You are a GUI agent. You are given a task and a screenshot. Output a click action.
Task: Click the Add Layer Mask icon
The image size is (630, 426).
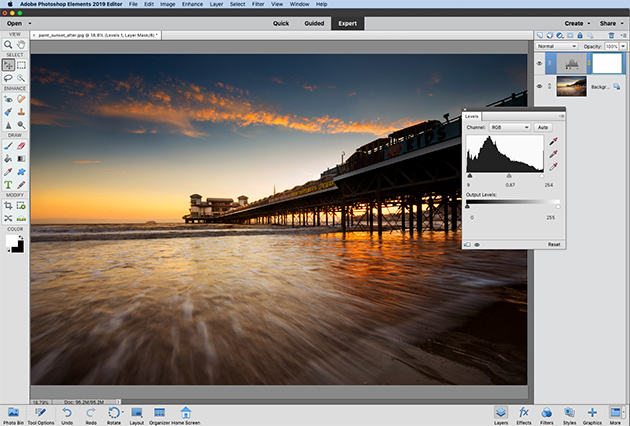[569, 35]
